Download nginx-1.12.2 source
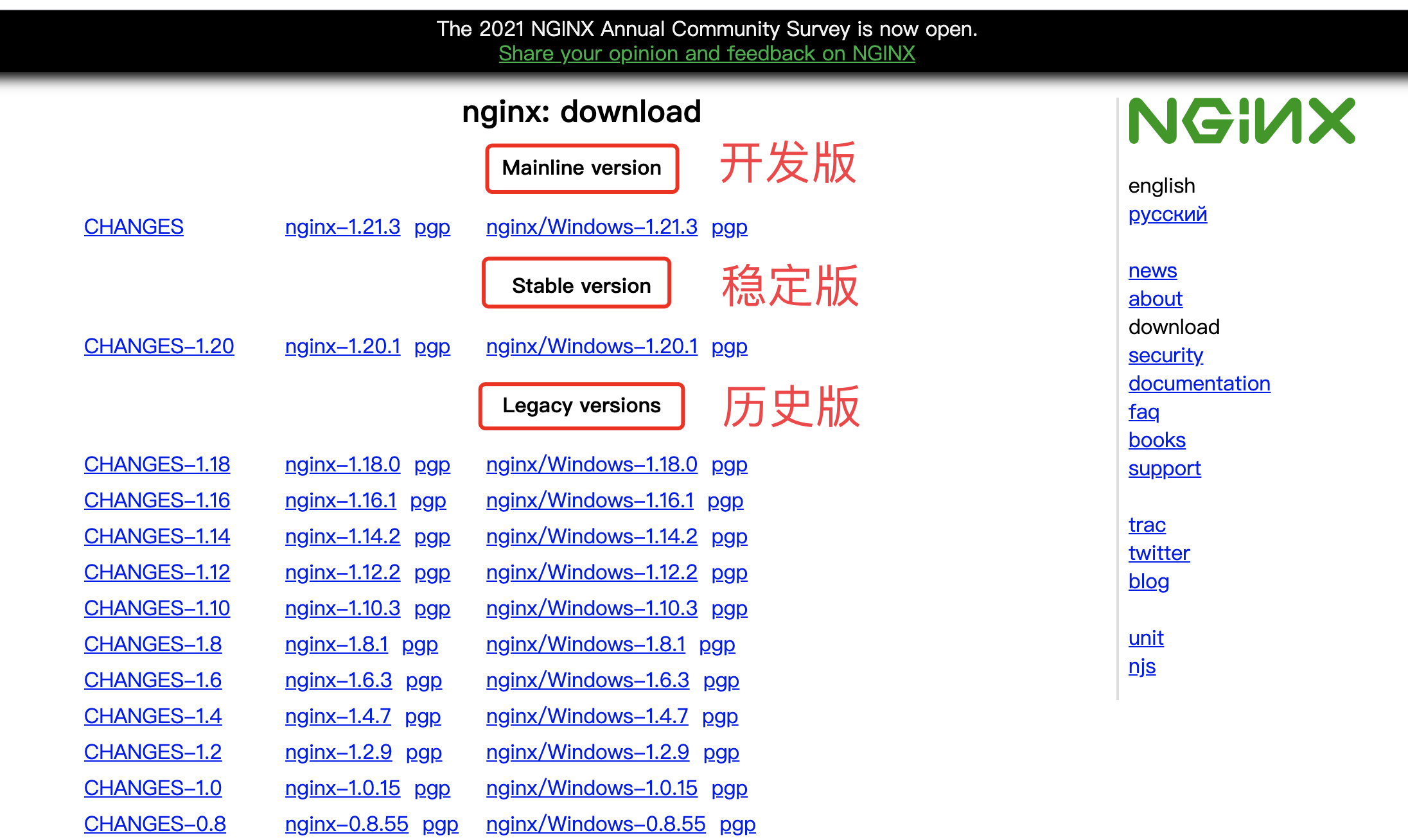The width and height of the screenshot is (1408, 840). pos(342,572)
